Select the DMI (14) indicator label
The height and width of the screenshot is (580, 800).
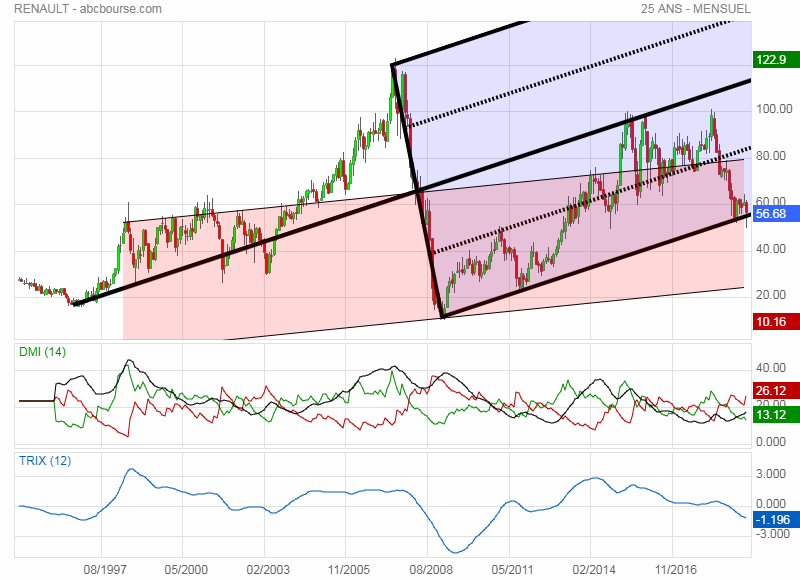[x=42, y=351]
